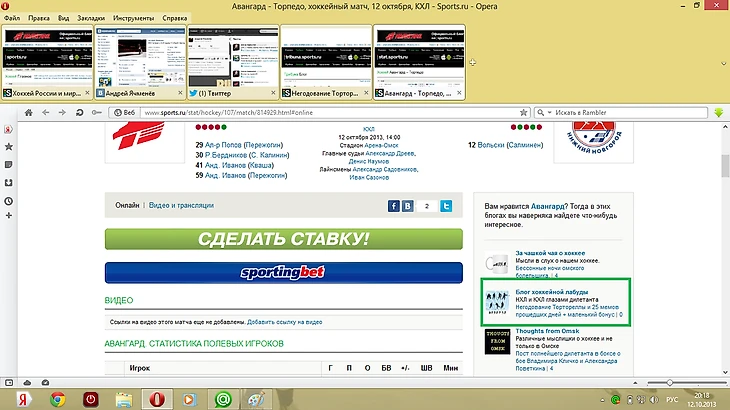Open the password wand key icon
The width and height of the screenshot is (730, 410).
coord(96,113)
